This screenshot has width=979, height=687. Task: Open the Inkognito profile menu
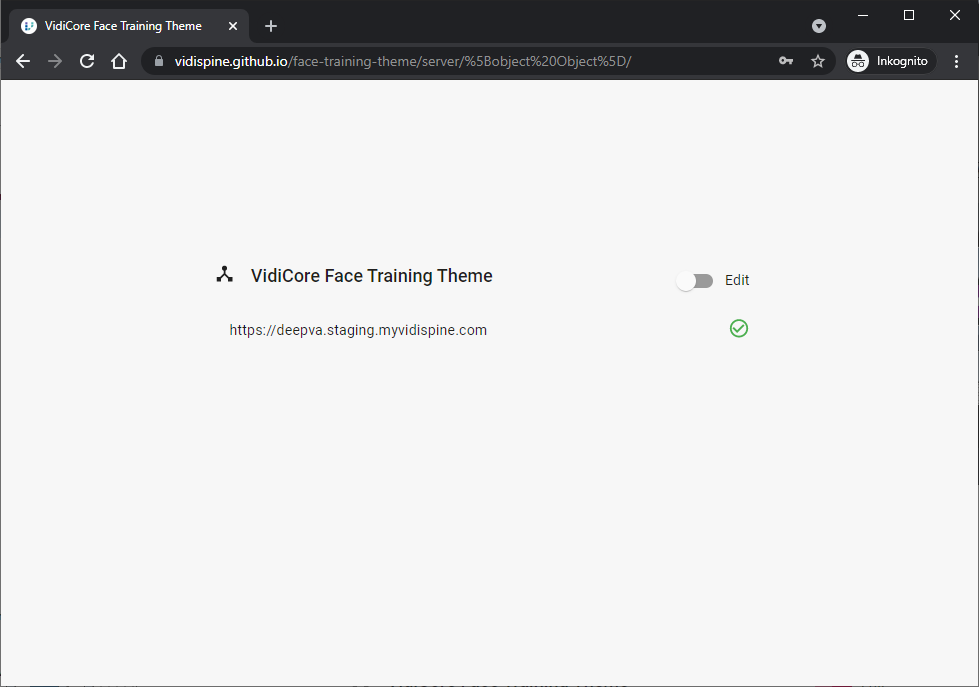[x=890, y=61]
